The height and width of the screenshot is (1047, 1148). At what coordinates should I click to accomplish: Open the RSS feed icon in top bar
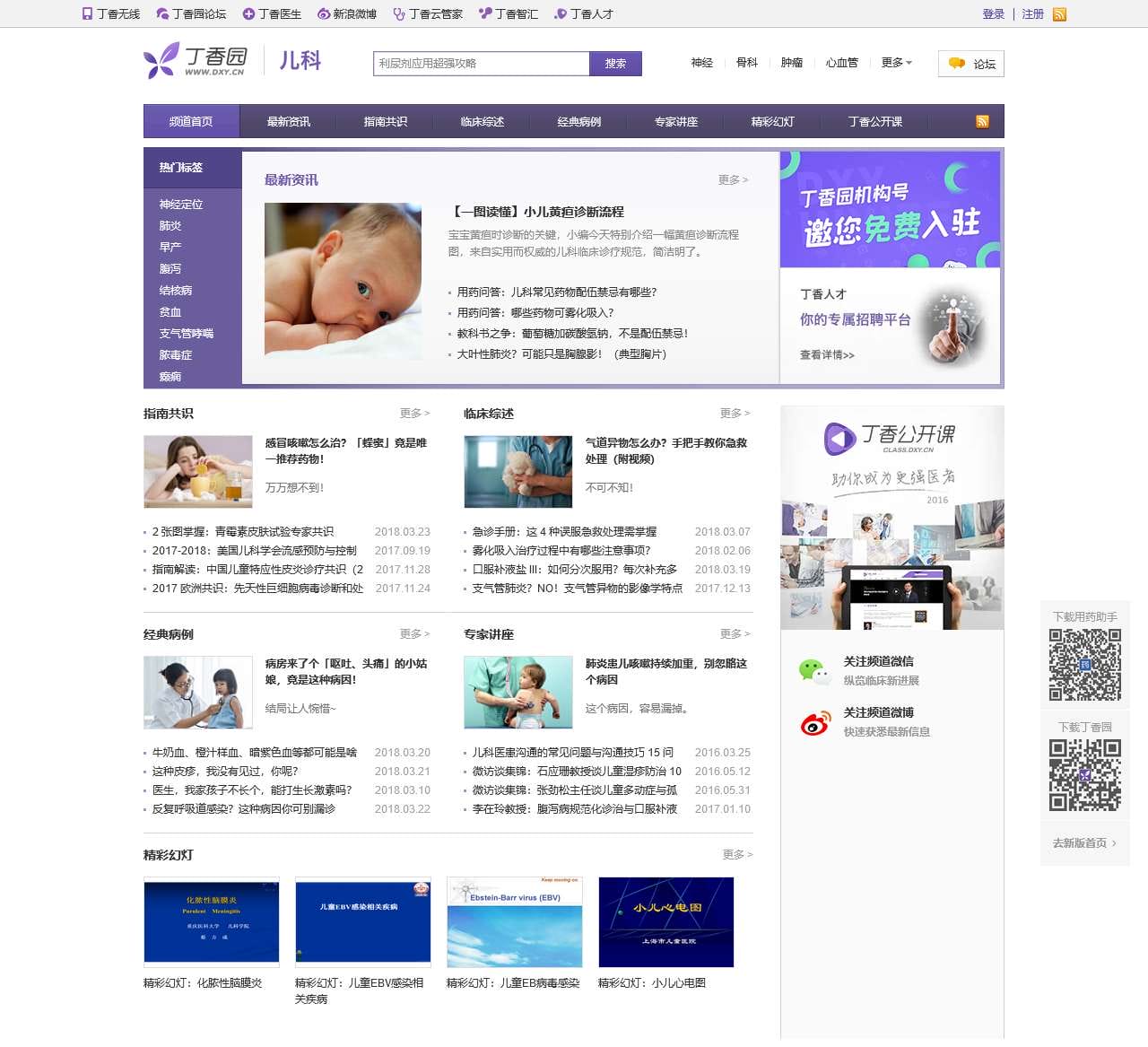(1059, 14)
